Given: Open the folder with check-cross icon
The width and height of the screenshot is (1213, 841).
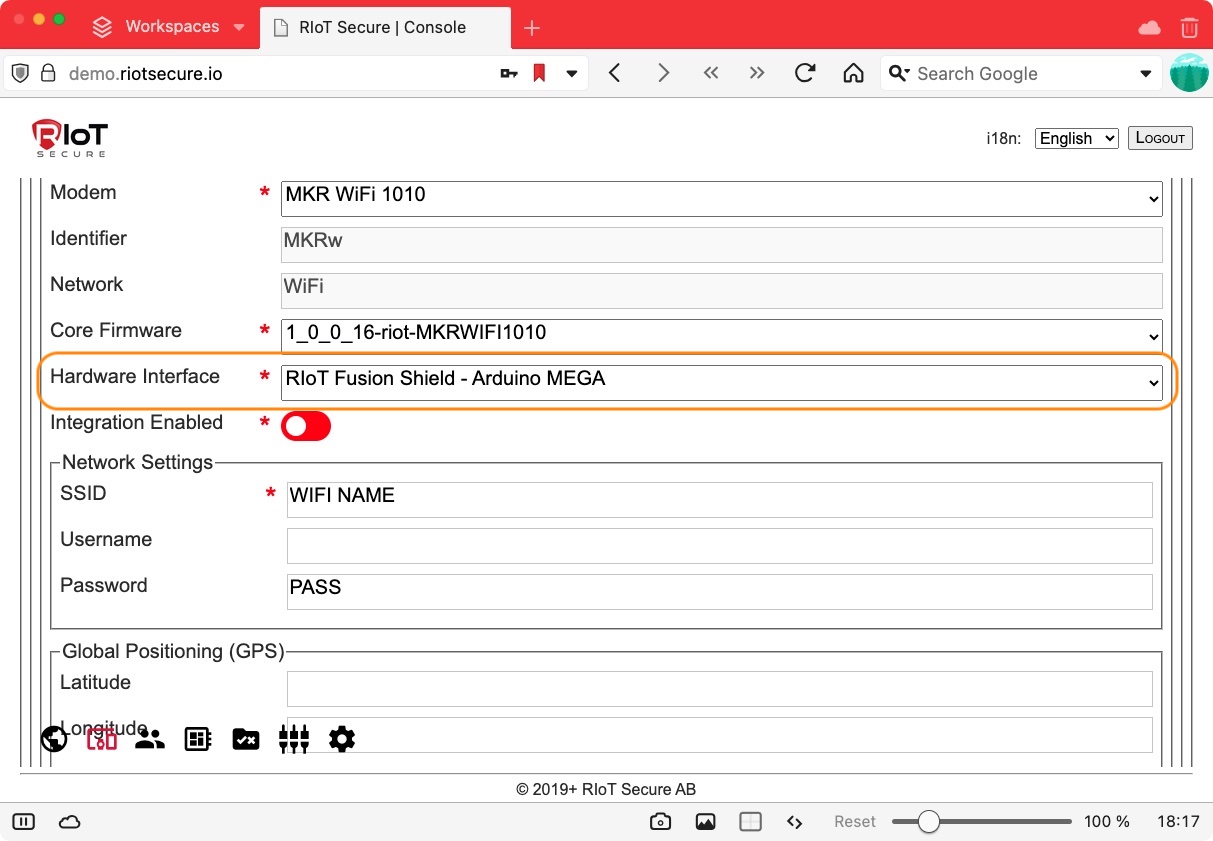Looking at the screenshot, I should click(246, 739).
